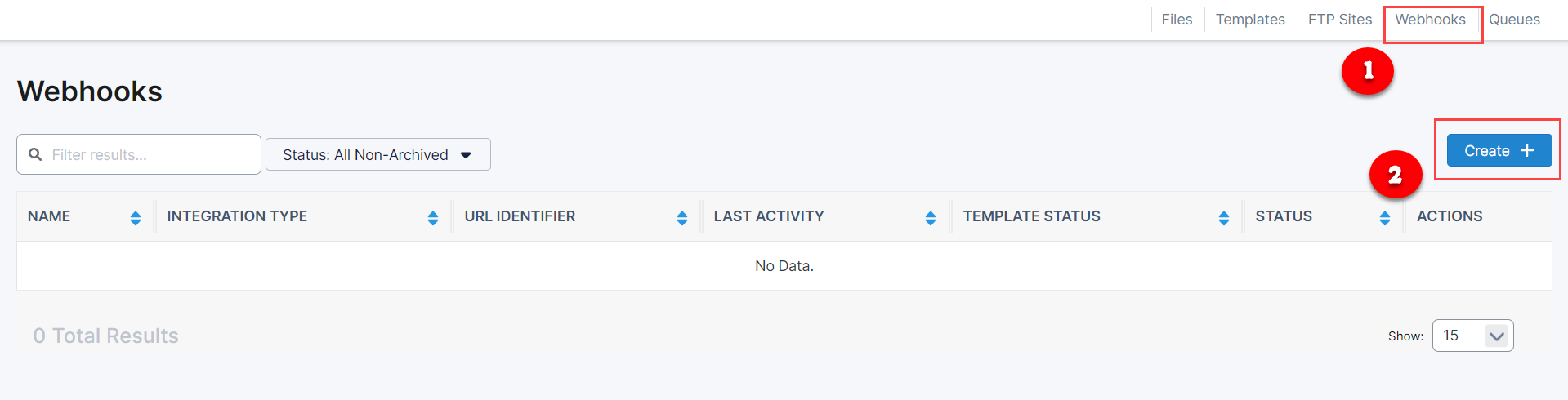This screenshot has height=400, width=1568.
Task: Click the Name column header label
Action: coord(49,216)
